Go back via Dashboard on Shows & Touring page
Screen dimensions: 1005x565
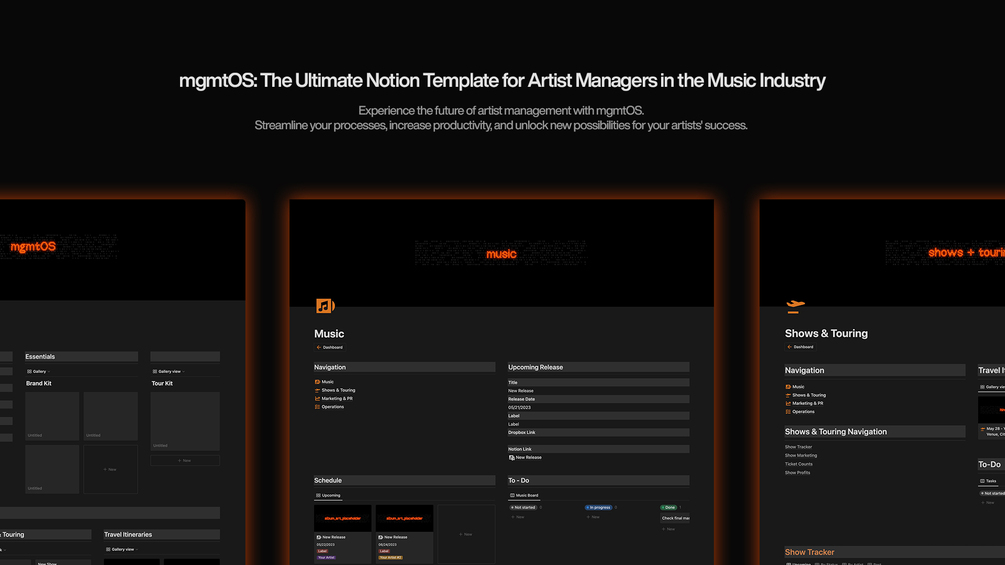[x=800, y=347]
